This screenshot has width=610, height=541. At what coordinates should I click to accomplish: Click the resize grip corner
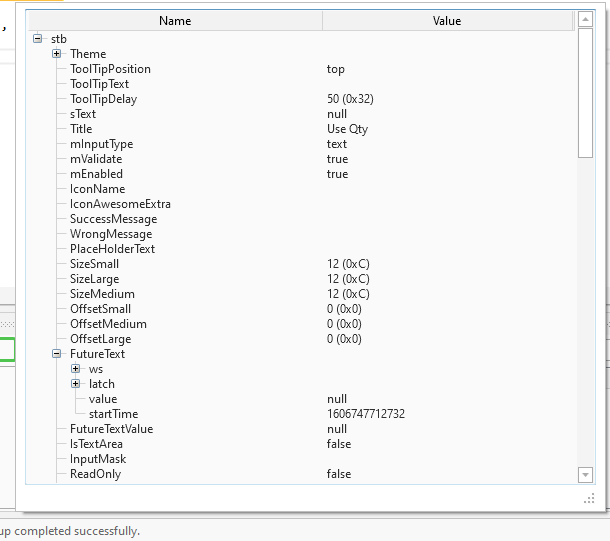589,497
